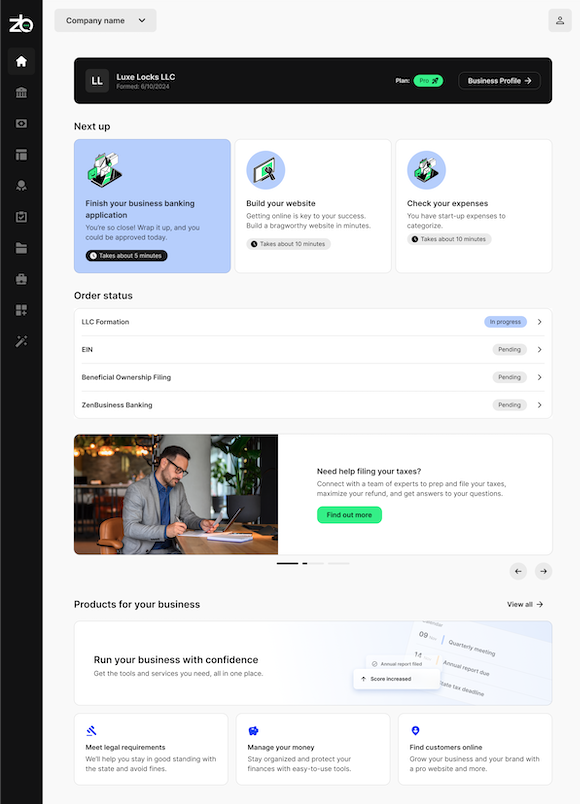Select the third carousel progress indicator
This screenshot has width=580, height=804.
[x=338, y=564]
